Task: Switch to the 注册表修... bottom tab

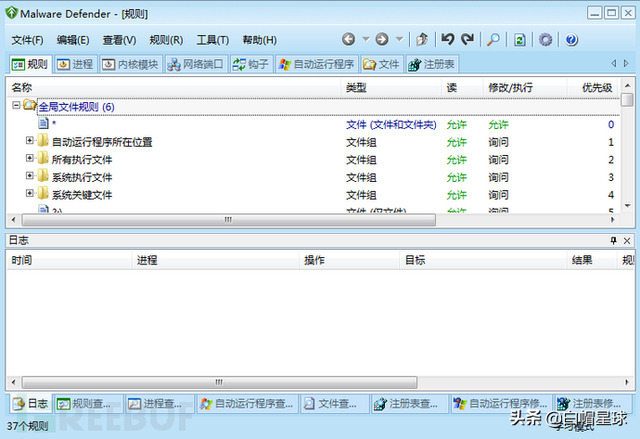Action: point(594,404)
